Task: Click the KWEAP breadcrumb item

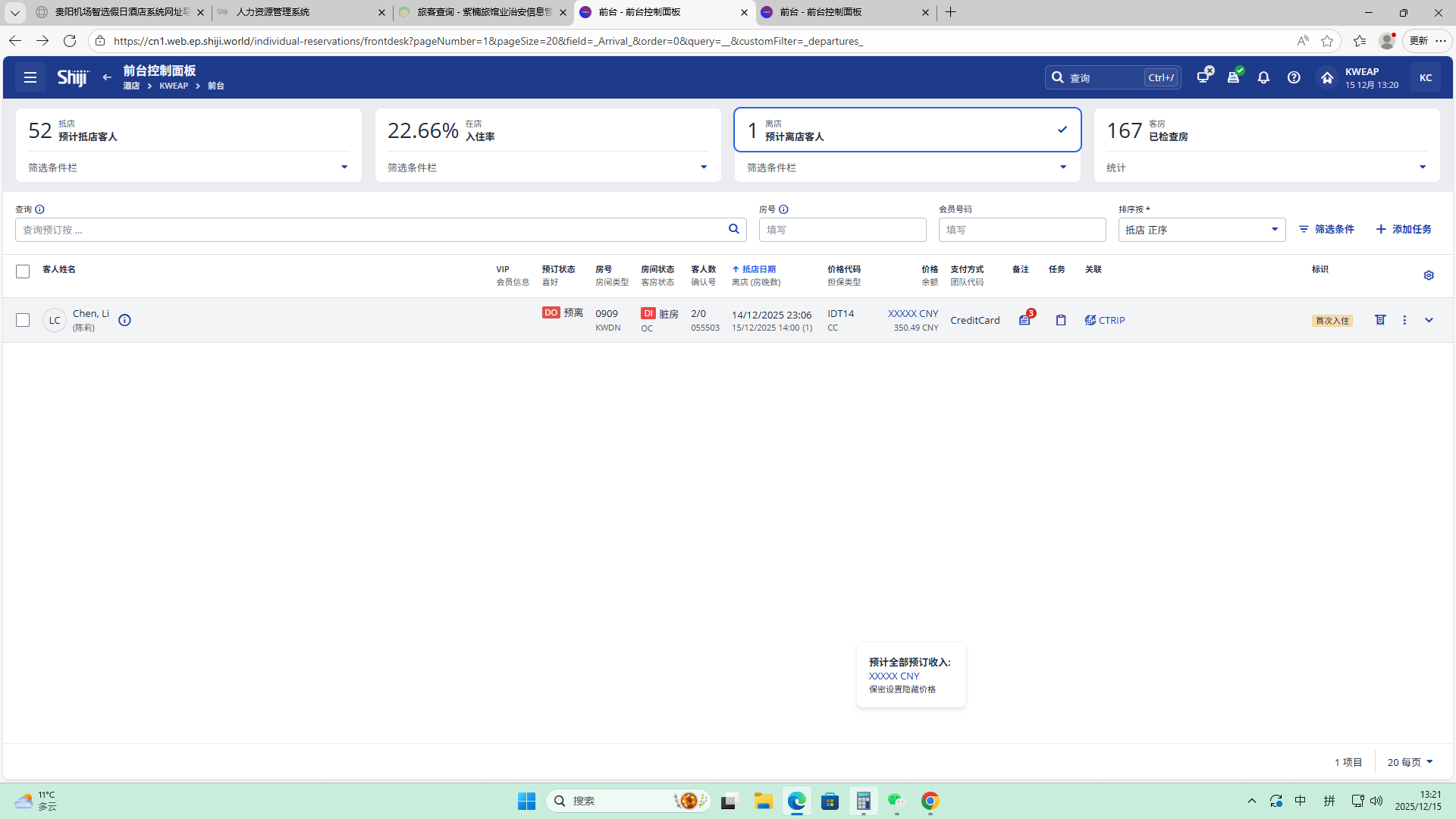Action: 174,86
